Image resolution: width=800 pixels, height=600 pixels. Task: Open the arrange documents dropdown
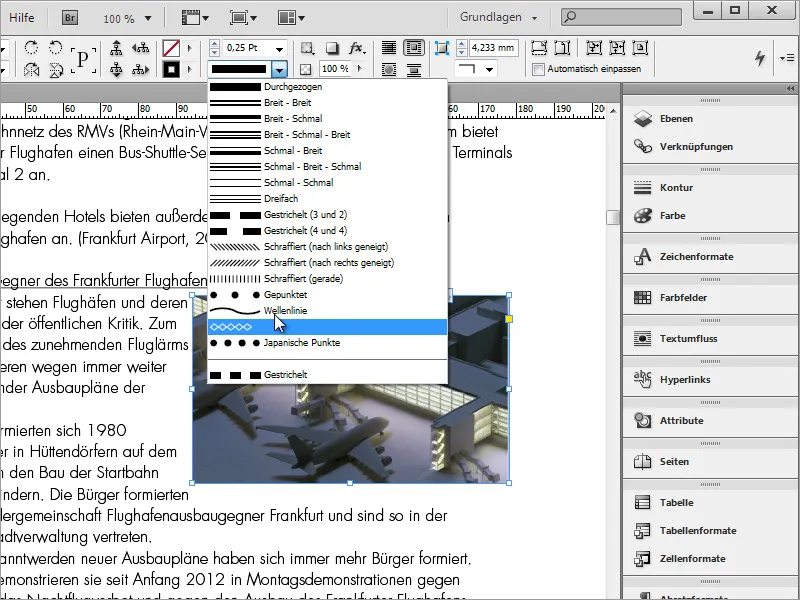291,18
